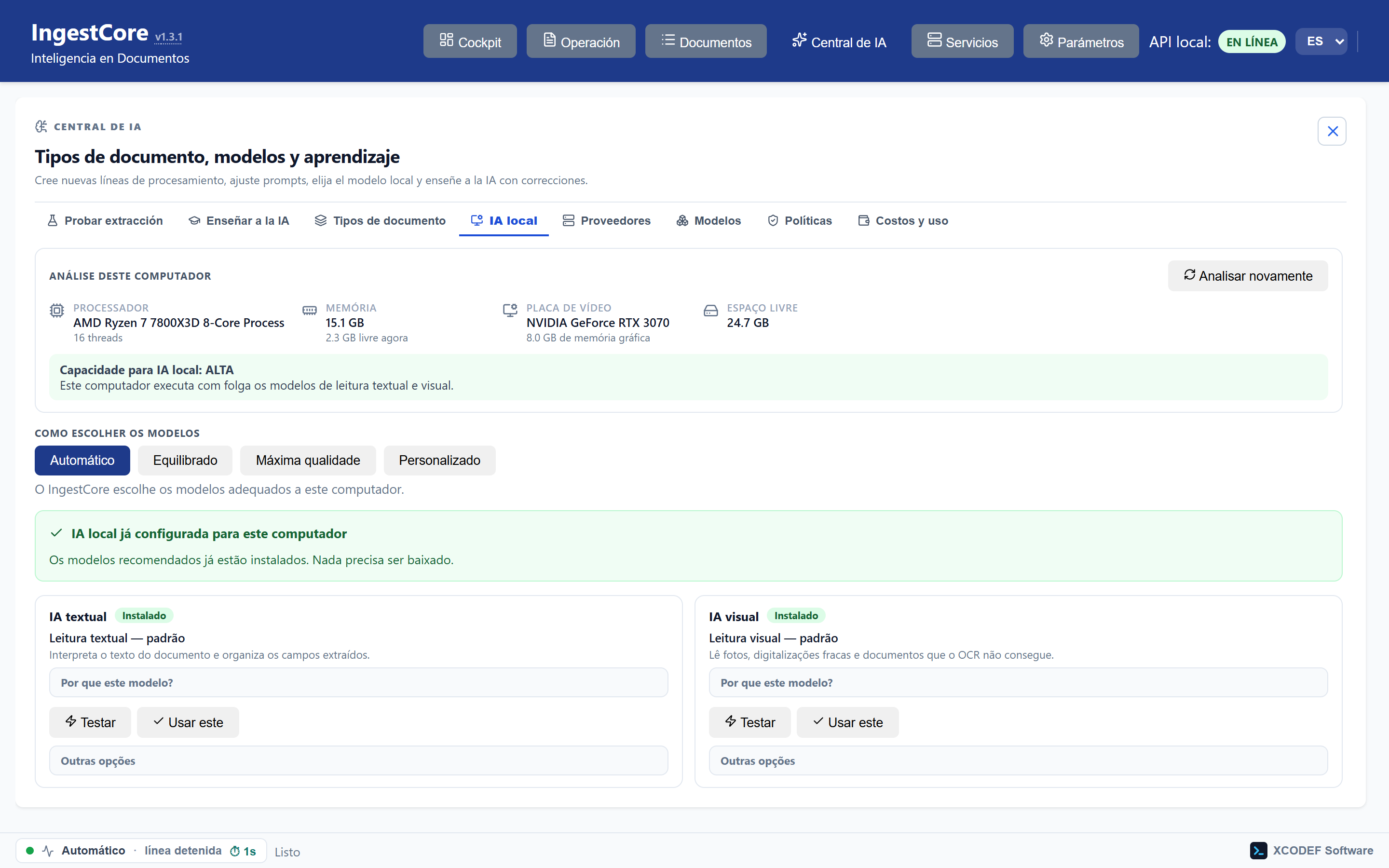Open the Cockpit dashboard
Viewport: 1389px width, 868px height.
pyautogui.click(x=470, y=41)
